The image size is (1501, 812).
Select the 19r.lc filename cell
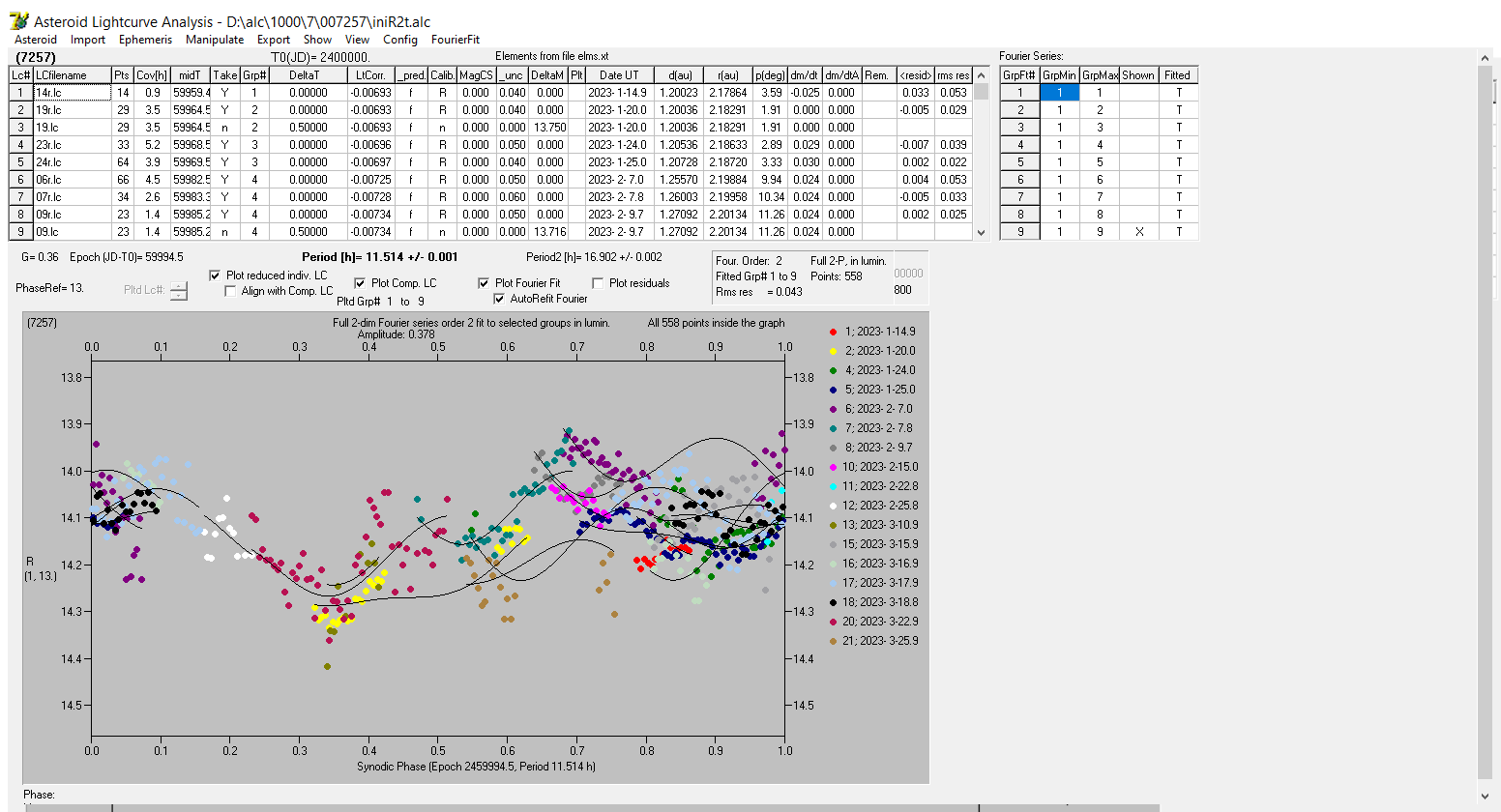click(x=72, y=110)
